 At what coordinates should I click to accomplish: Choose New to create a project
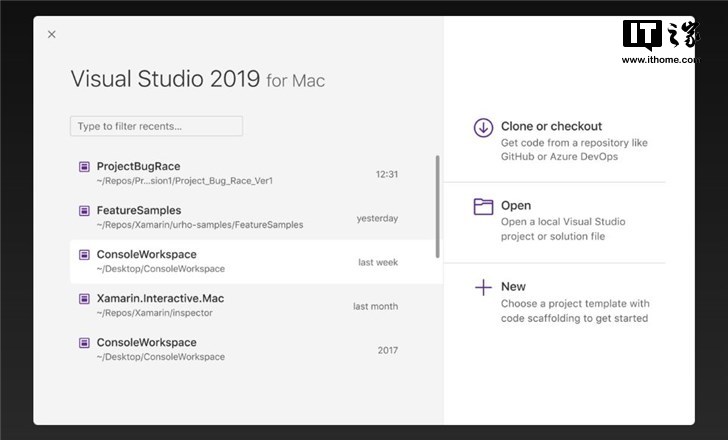coord(562,302)
